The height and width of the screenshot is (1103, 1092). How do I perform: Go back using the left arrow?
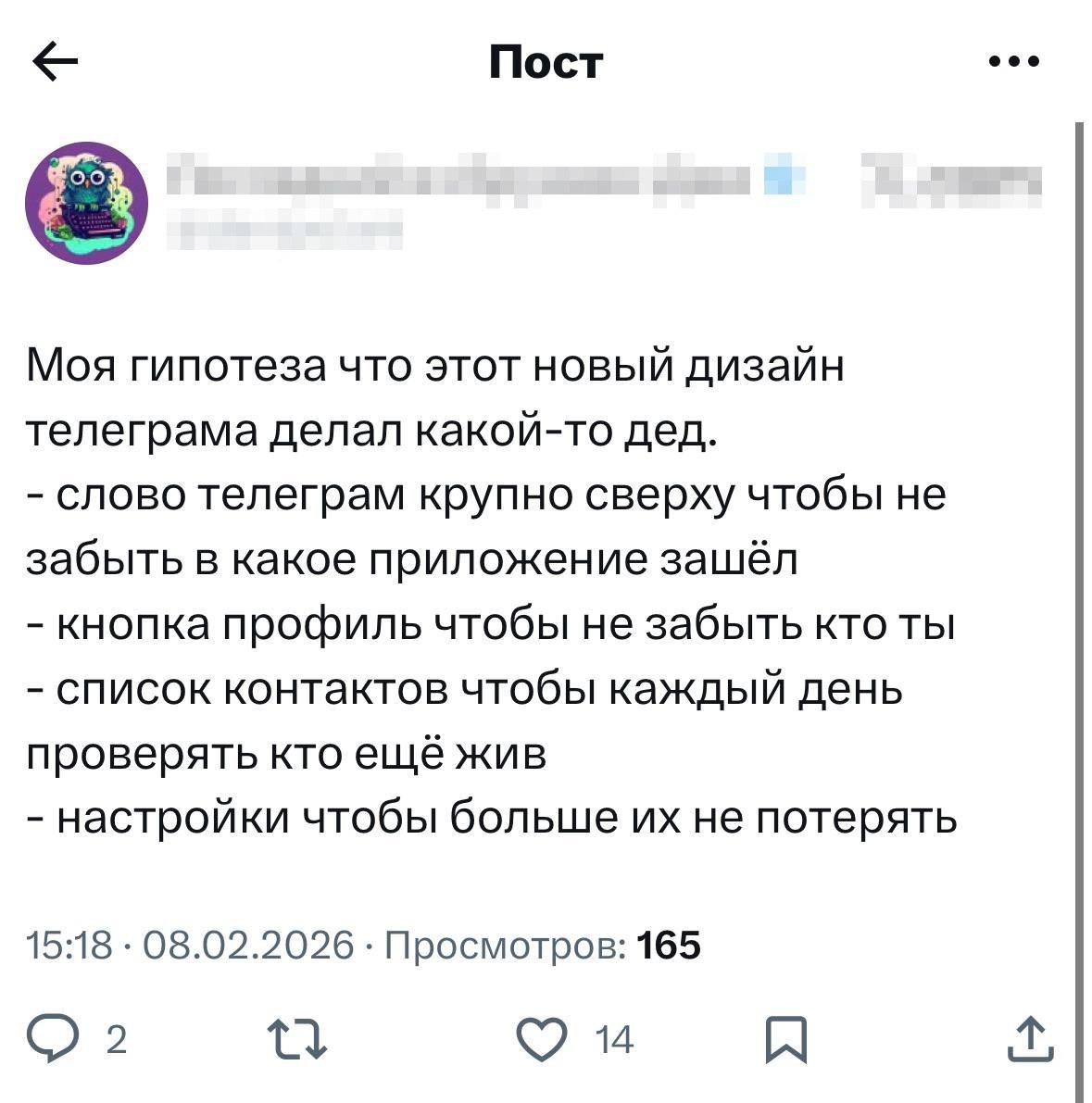(x=56, y=63)
